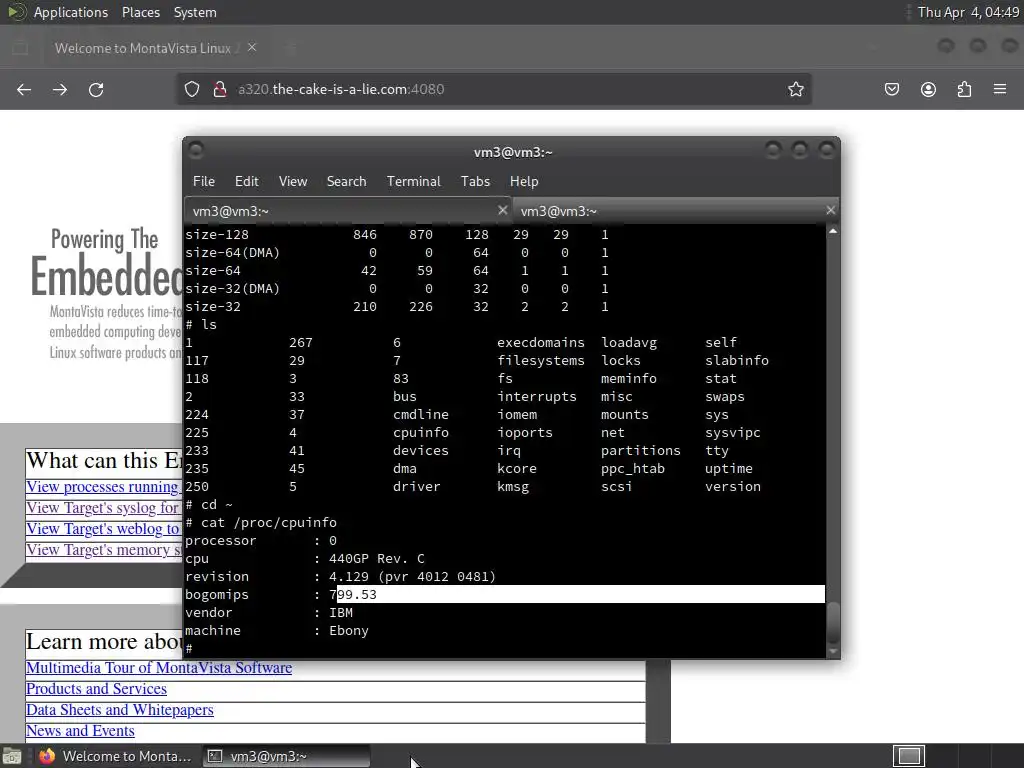Click the show desktop icon in the taskbar
The width and height of the screenshot is (1024, 768).
pos(12,756)
